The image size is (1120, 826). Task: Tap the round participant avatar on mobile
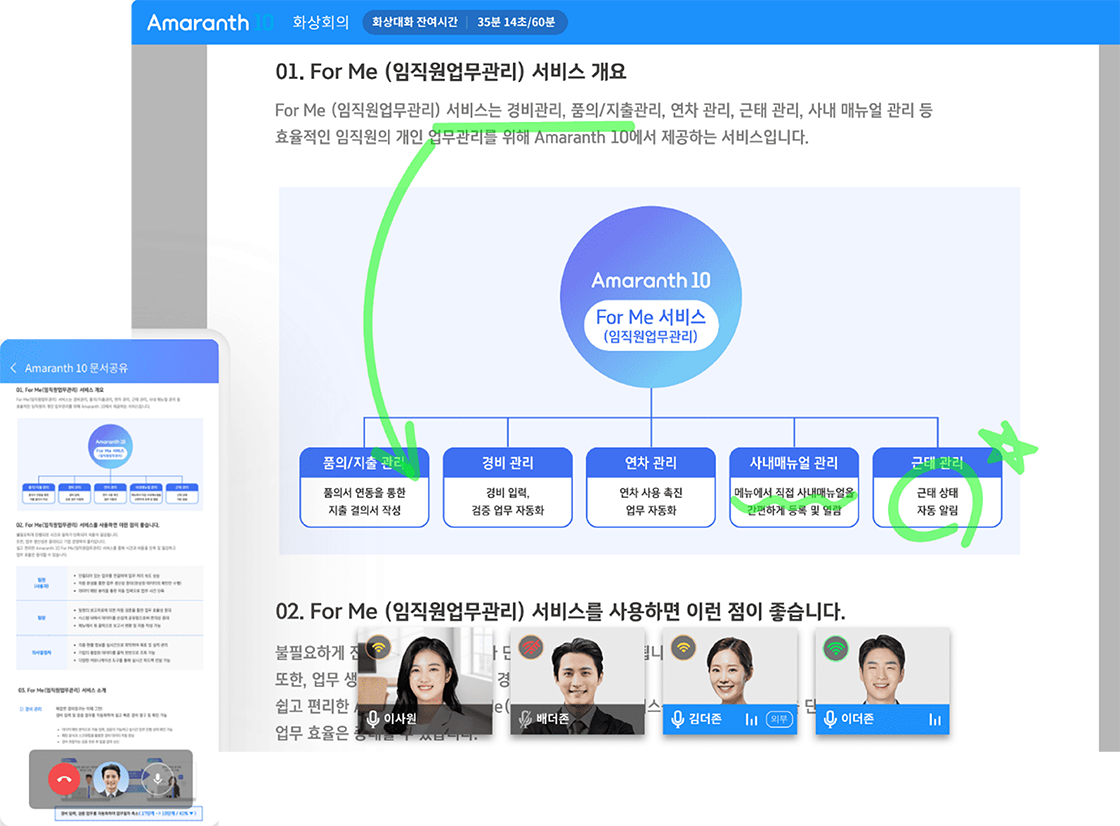click(x=111, y=779)
